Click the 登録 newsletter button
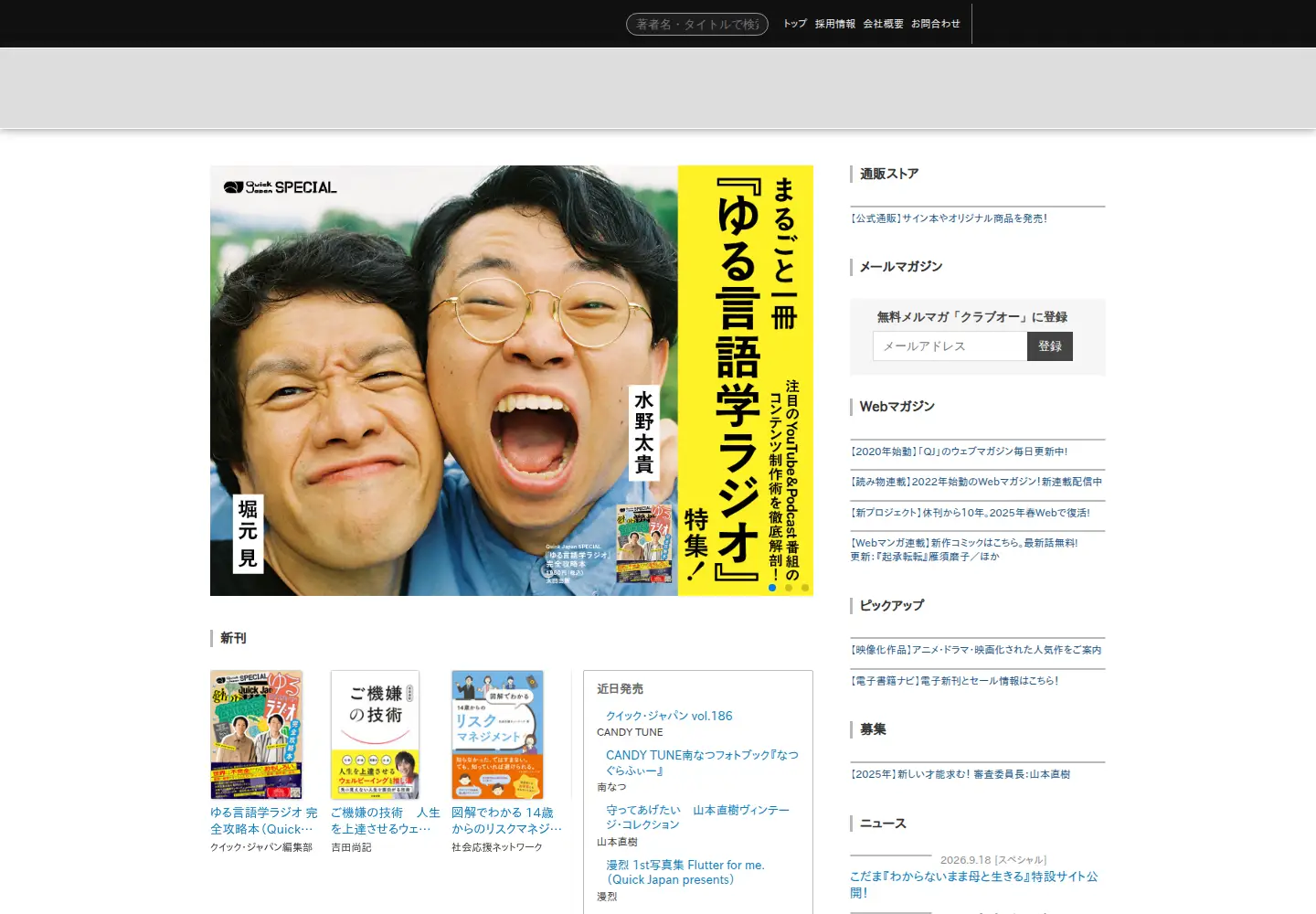The image size is (1316, 914). [x=1050, y=346]
